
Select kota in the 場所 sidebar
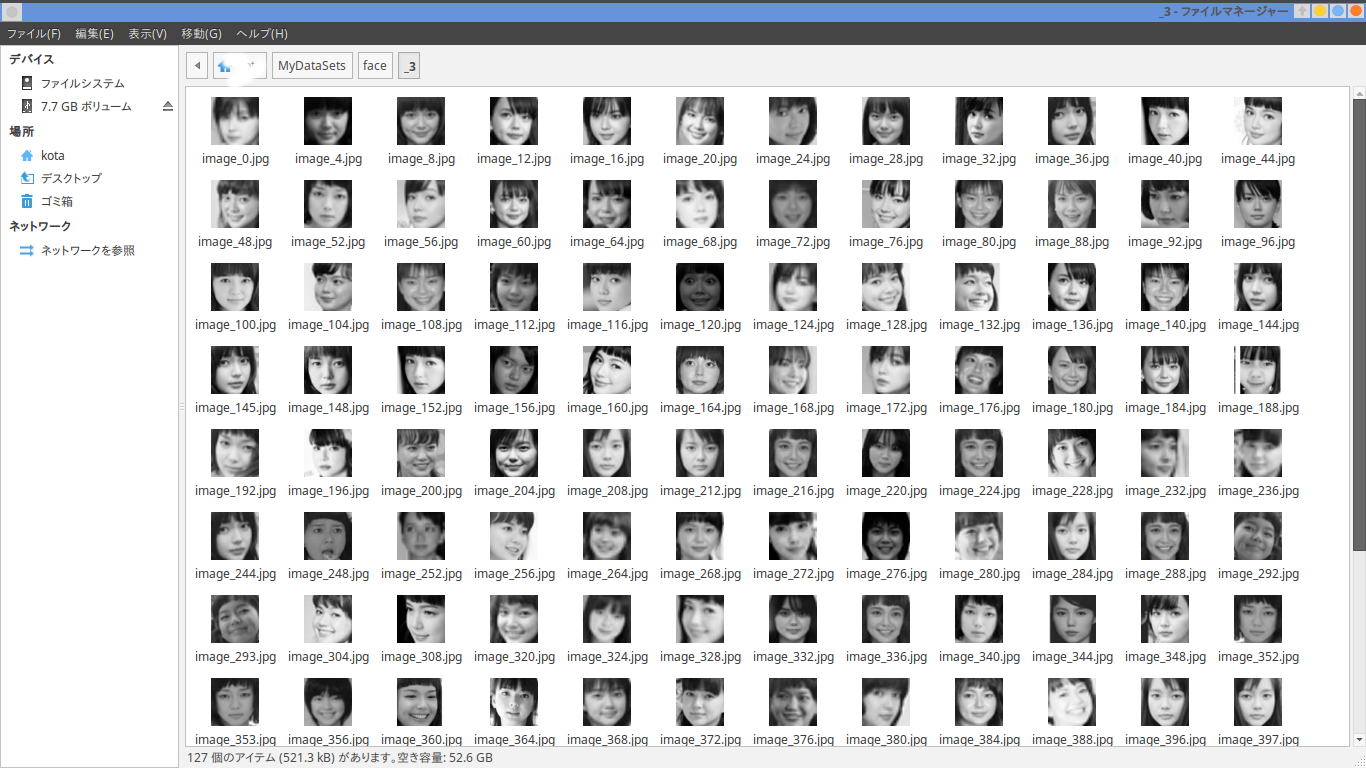55,154
